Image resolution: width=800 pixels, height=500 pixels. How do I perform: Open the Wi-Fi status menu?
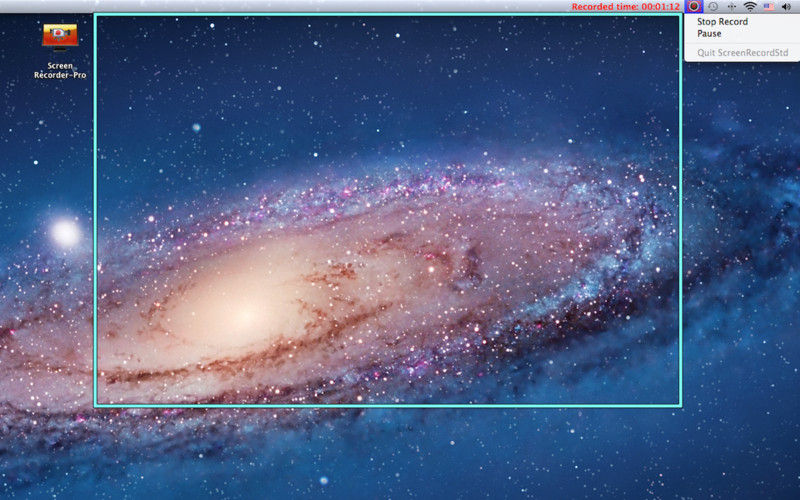[x=750, y=7]
